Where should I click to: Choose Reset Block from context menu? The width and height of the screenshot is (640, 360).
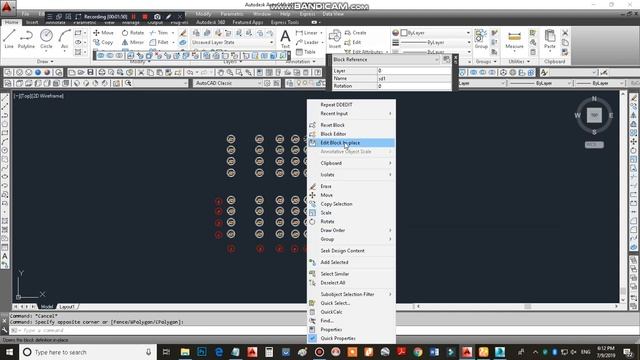351,125
